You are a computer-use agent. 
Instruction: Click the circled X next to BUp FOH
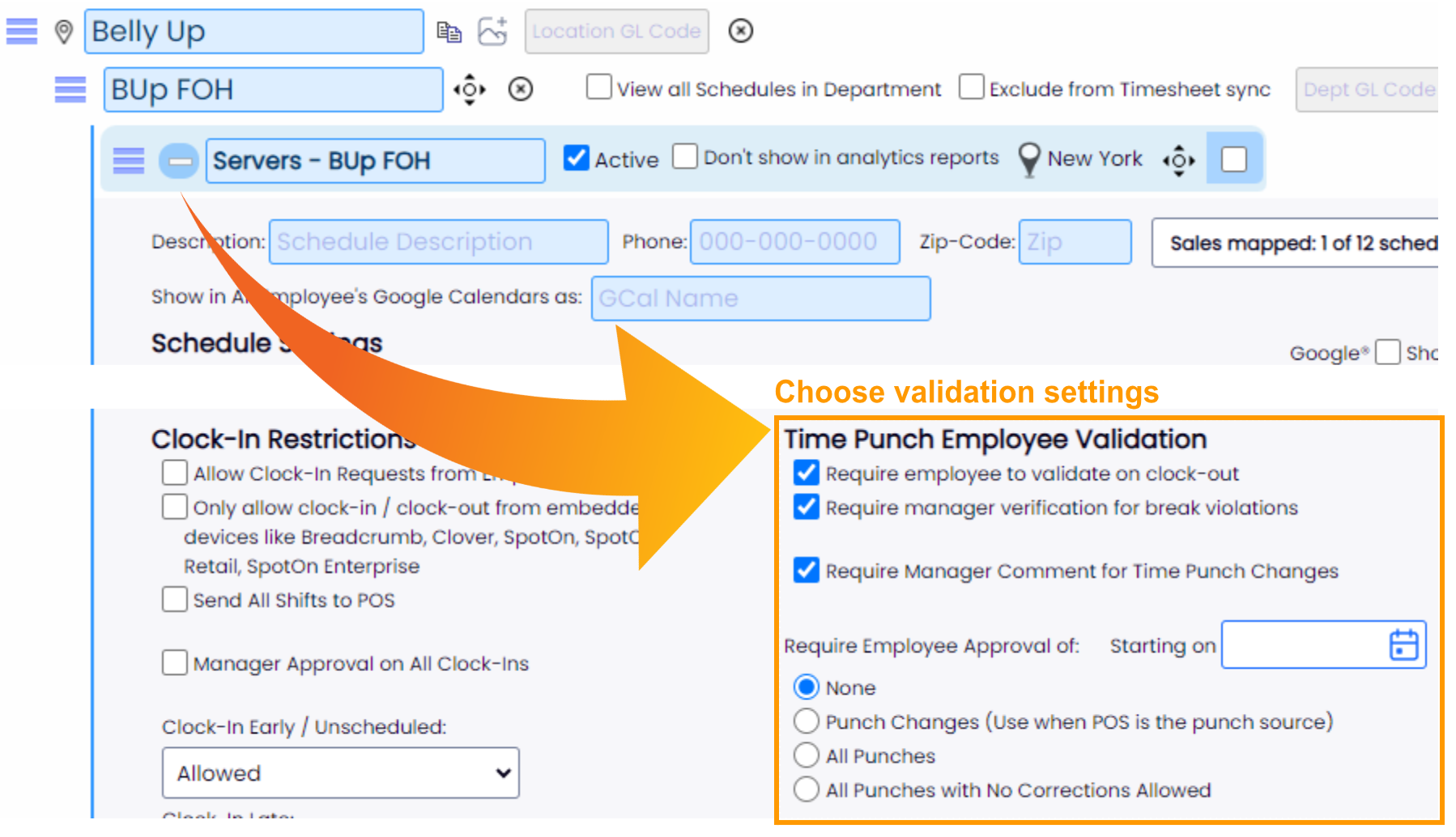521,89
